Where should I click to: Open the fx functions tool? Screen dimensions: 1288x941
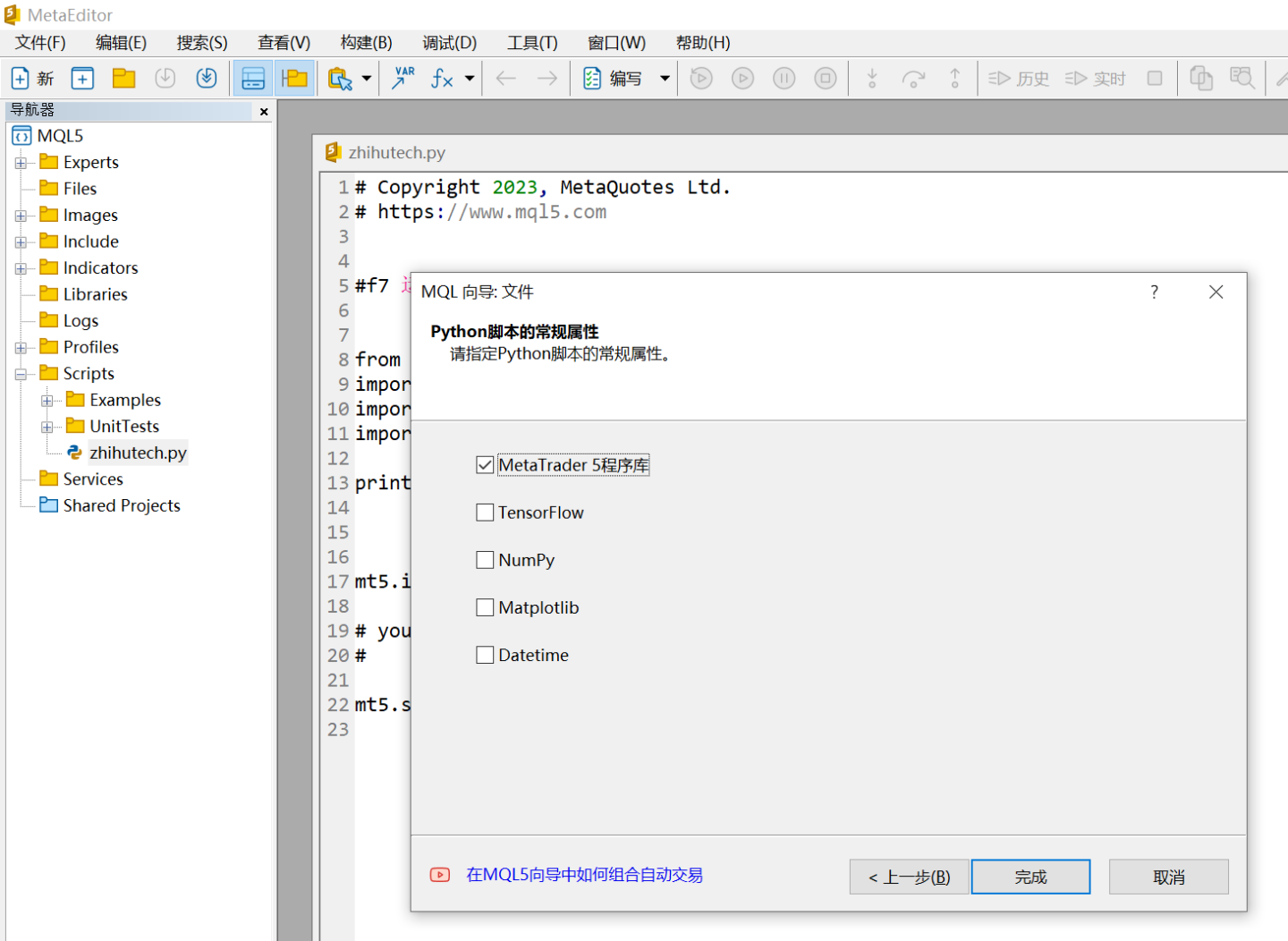(440, 78)
